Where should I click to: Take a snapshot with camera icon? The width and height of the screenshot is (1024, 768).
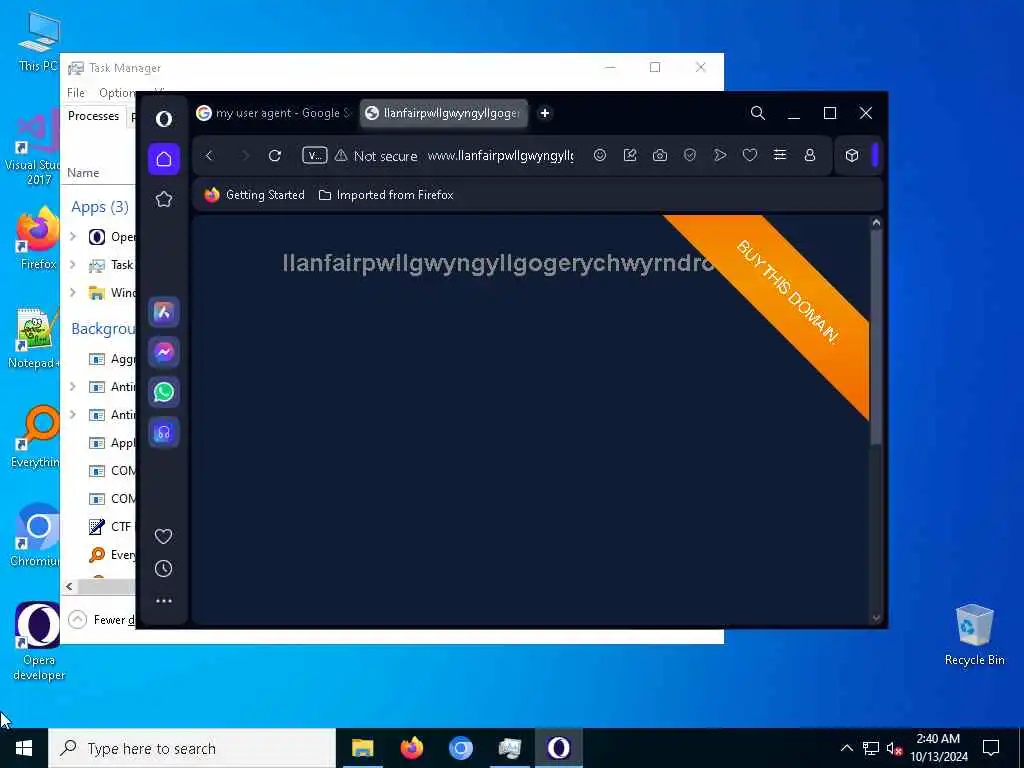pyautogui.click(x=660, y=155)
